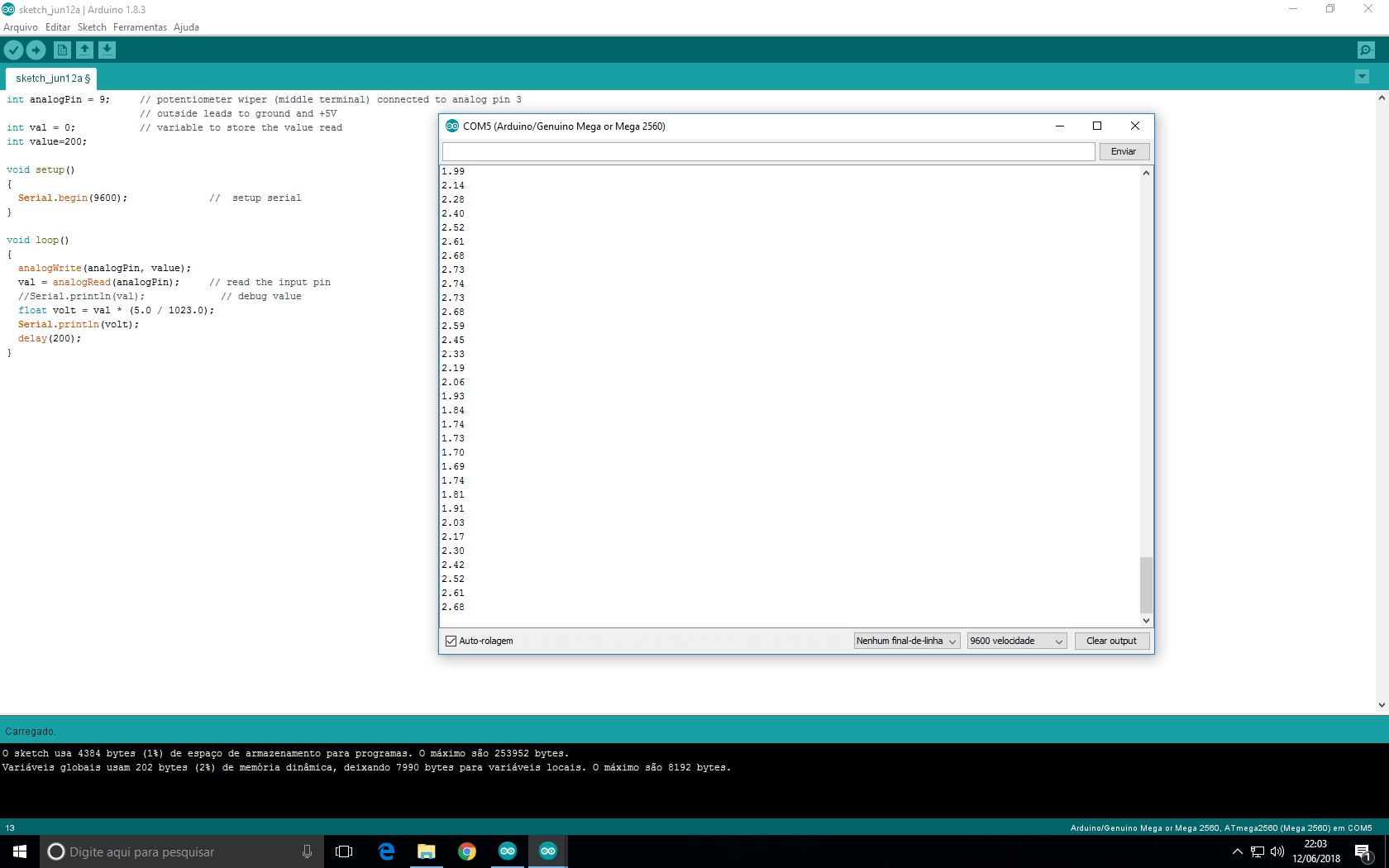Open a sketch with the Open icon
This screenshot has height=868, width=1389.
[x=84, y=50]
